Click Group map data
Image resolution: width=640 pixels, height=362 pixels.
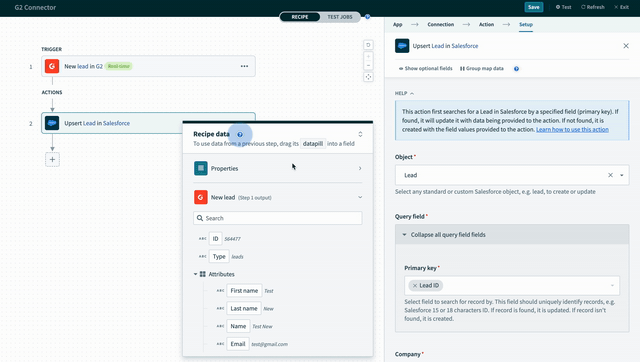tap(482, 69)
